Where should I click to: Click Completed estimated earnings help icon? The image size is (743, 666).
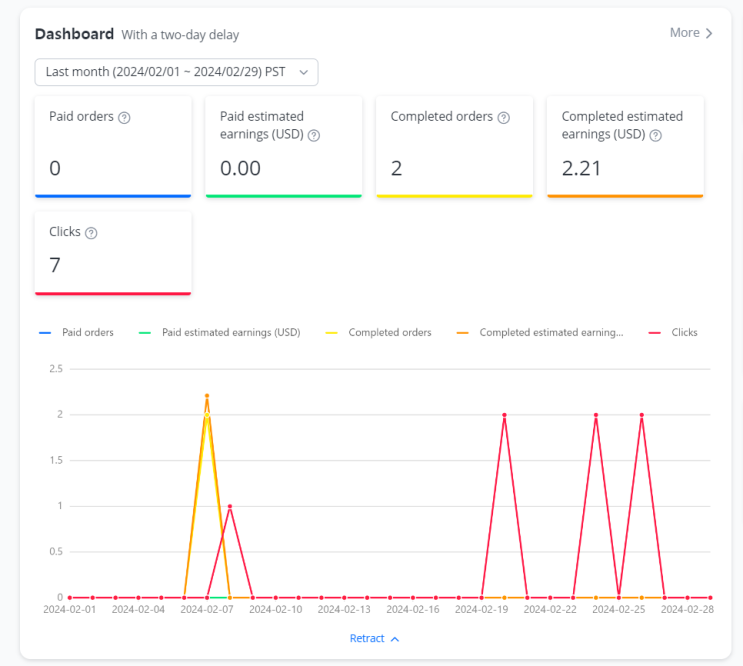(x=655, y=135)
